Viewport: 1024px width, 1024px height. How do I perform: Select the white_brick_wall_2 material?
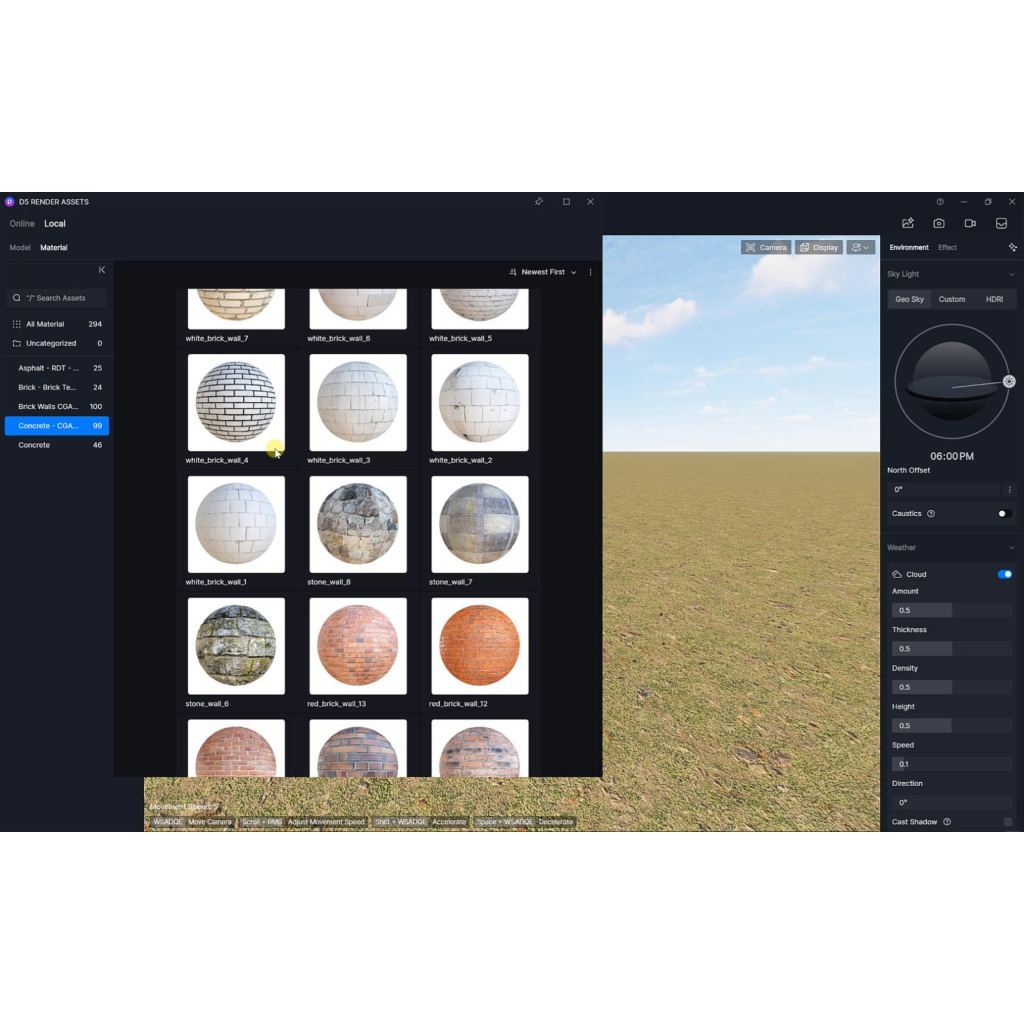[480, 403]
